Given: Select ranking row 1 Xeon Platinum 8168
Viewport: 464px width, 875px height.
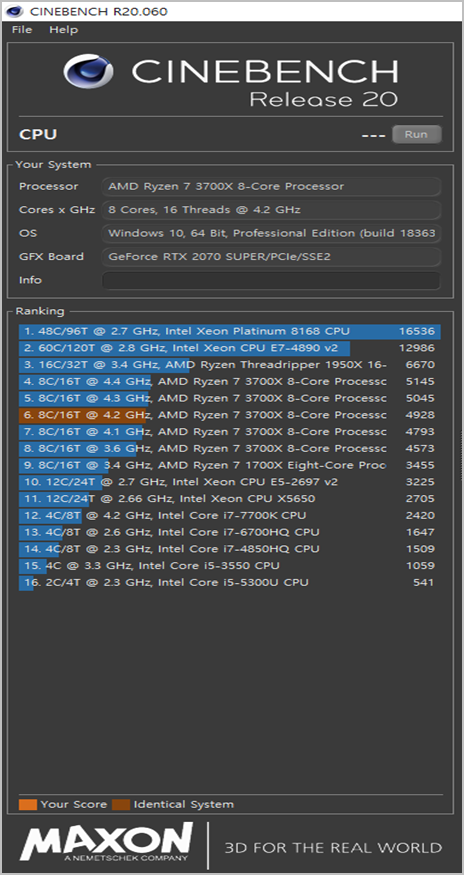Looking at the screenshot, I should point(229,331).
